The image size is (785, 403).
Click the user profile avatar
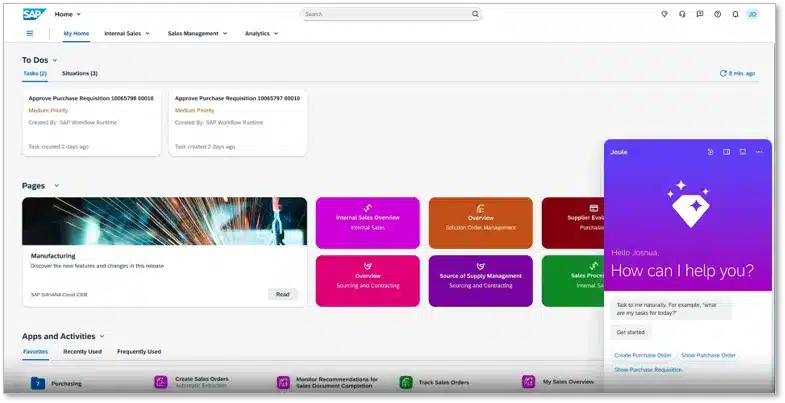752,14
